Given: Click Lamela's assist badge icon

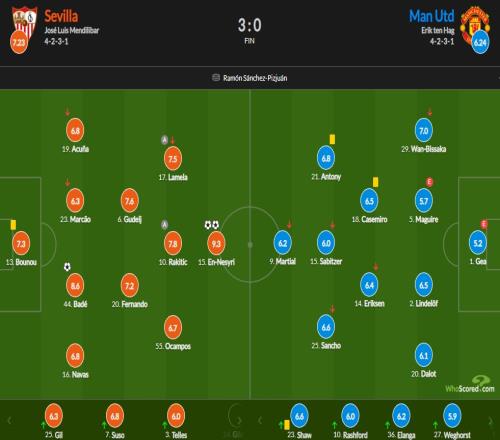Looking at the screenshot, I should (x=164, y=140).
